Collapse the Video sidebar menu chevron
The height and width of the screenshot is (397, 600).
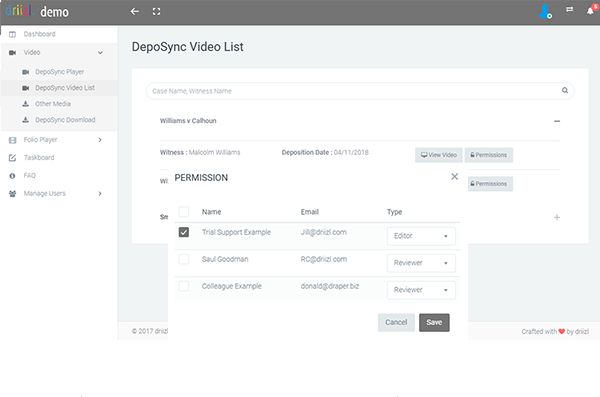(100, 53)
